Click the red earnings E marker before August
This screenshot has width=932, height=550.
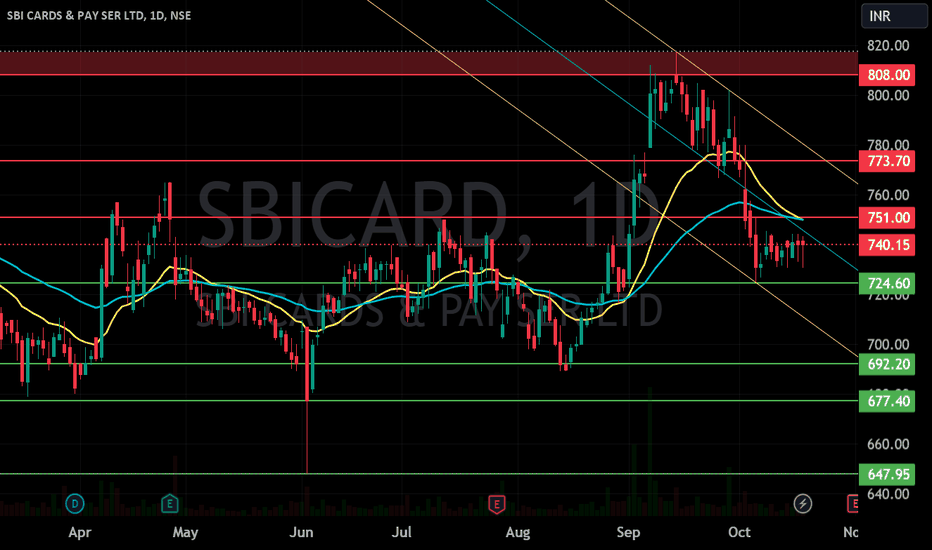click(x=496, y=504)
